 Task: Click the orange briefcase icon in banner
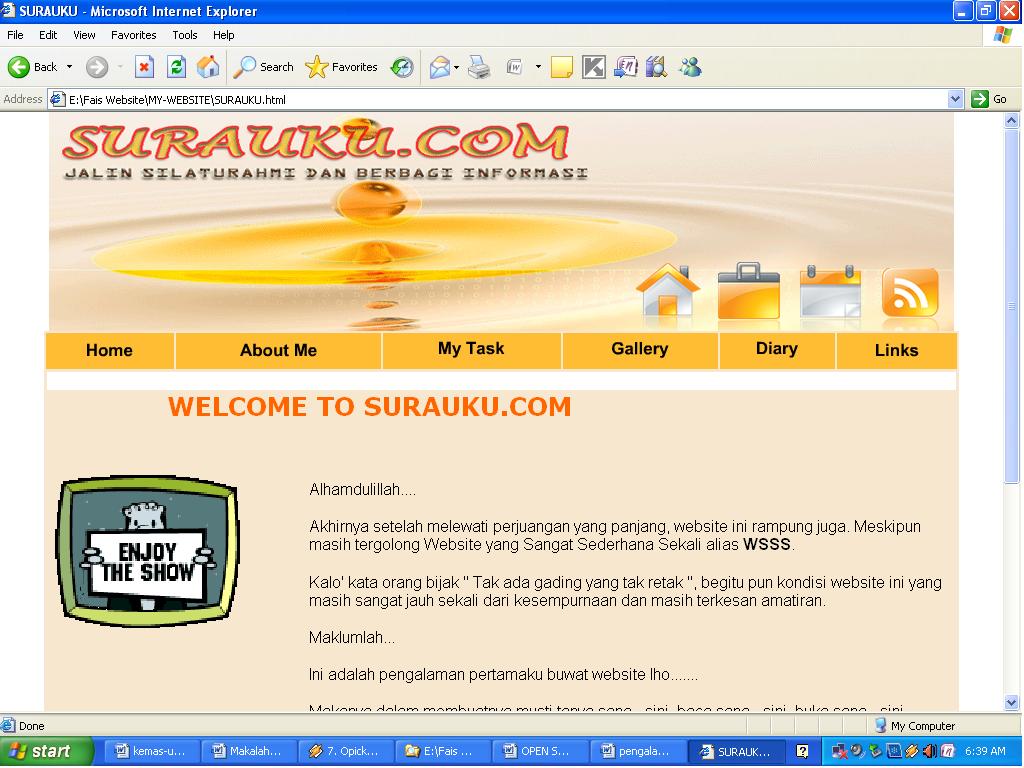pos(748,291)
